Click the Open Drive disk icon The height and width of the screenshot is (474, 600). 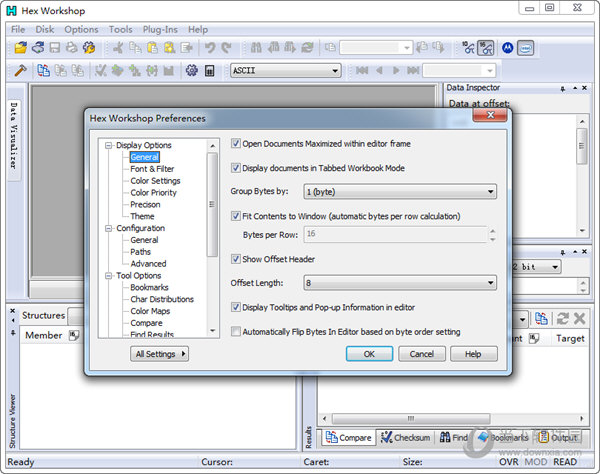coord(38,48)
